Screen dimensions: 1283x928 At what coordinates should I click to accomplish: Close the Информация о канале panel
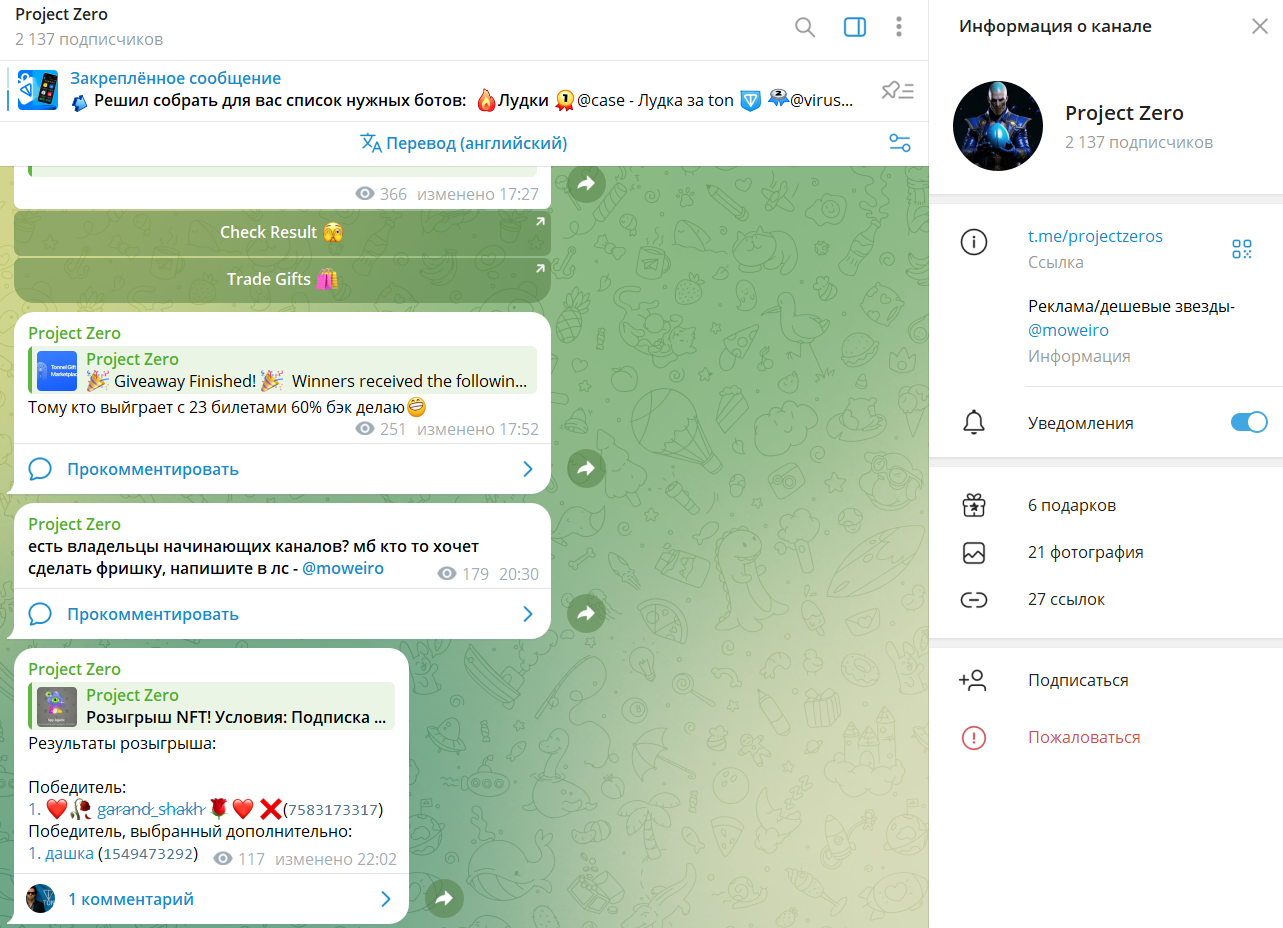pyautogui.click(x=1260, y=27)
